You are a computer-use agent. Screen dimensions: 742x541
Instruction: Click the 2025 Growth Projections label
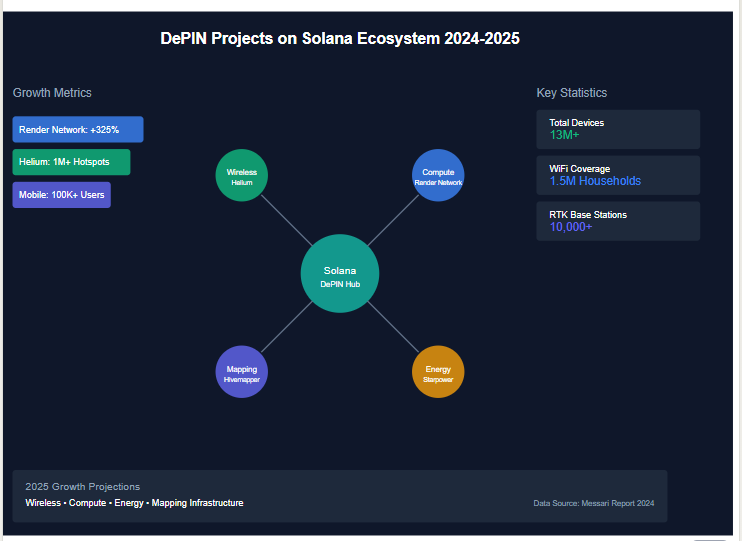click(83, 487)
